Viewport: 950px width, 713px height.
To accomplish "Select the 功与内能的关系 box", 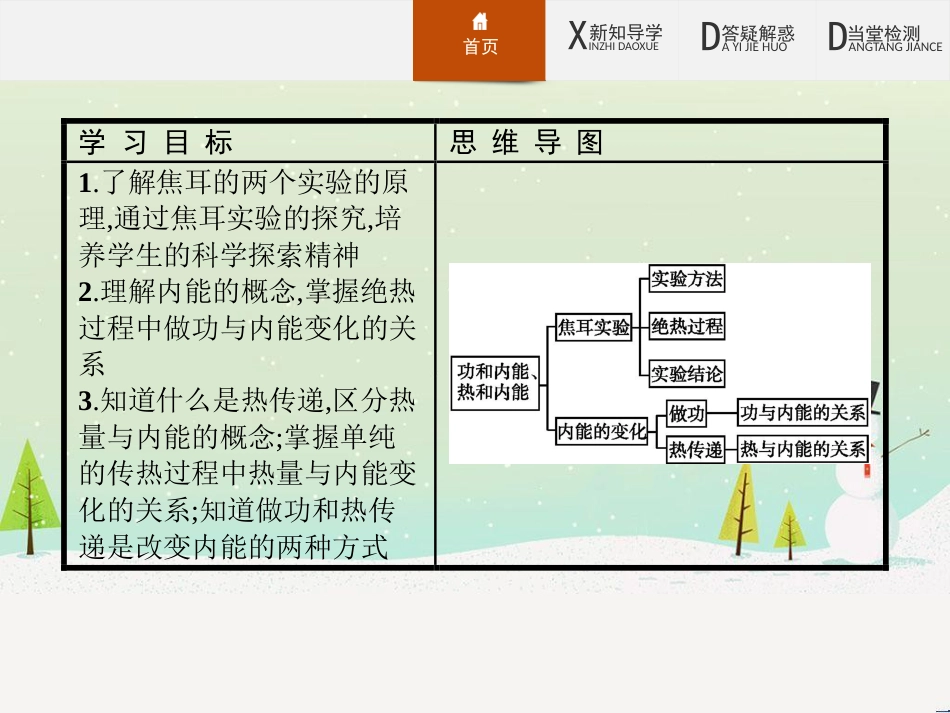I will (x=802, y=413).
